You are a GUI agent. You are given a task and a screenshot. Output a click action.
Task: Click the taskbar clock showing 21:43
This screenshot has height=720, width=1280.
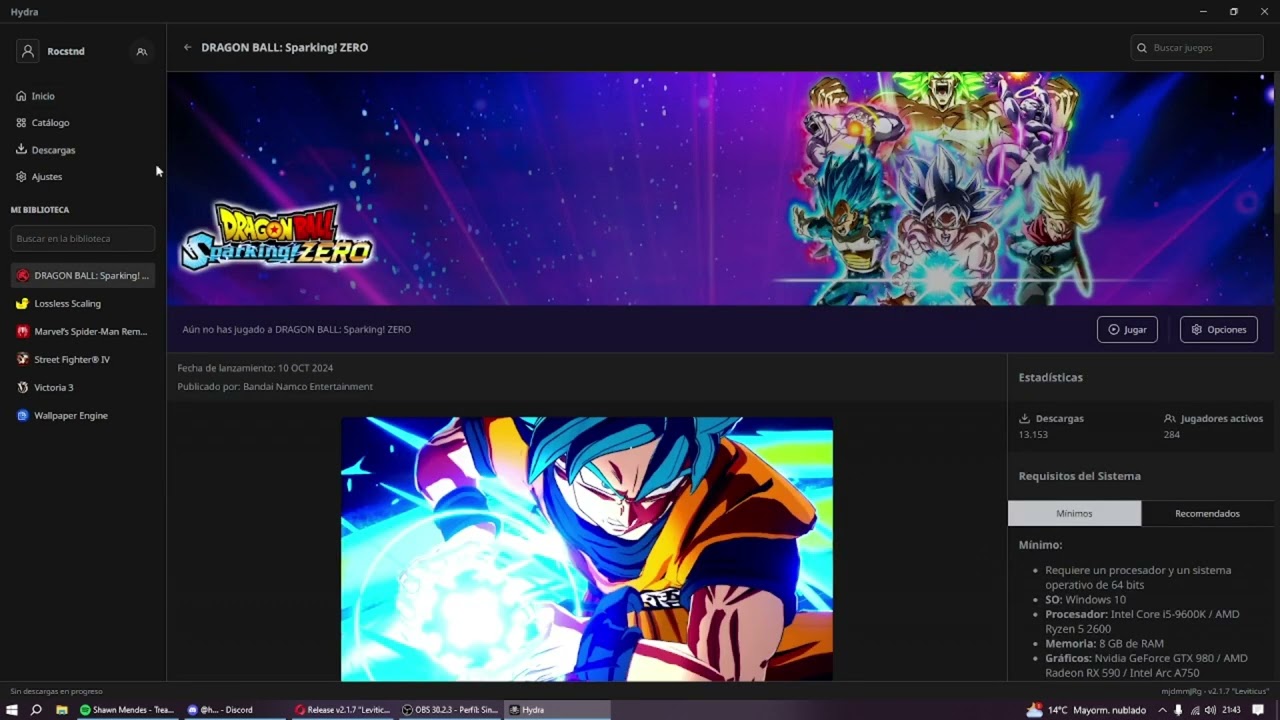1231,710
